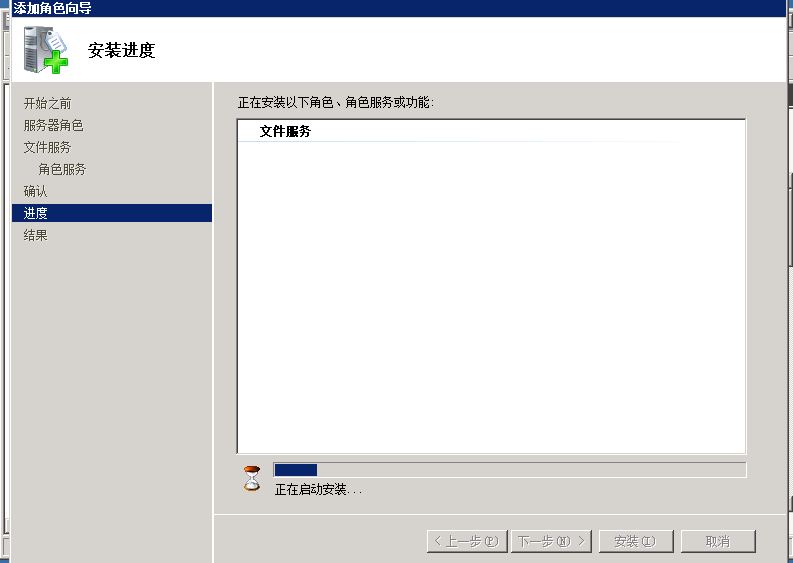The width and height of the screenshot is (793, 563).
Task: Click the 正在安装以下角色 description label
Action: [336, 103]
